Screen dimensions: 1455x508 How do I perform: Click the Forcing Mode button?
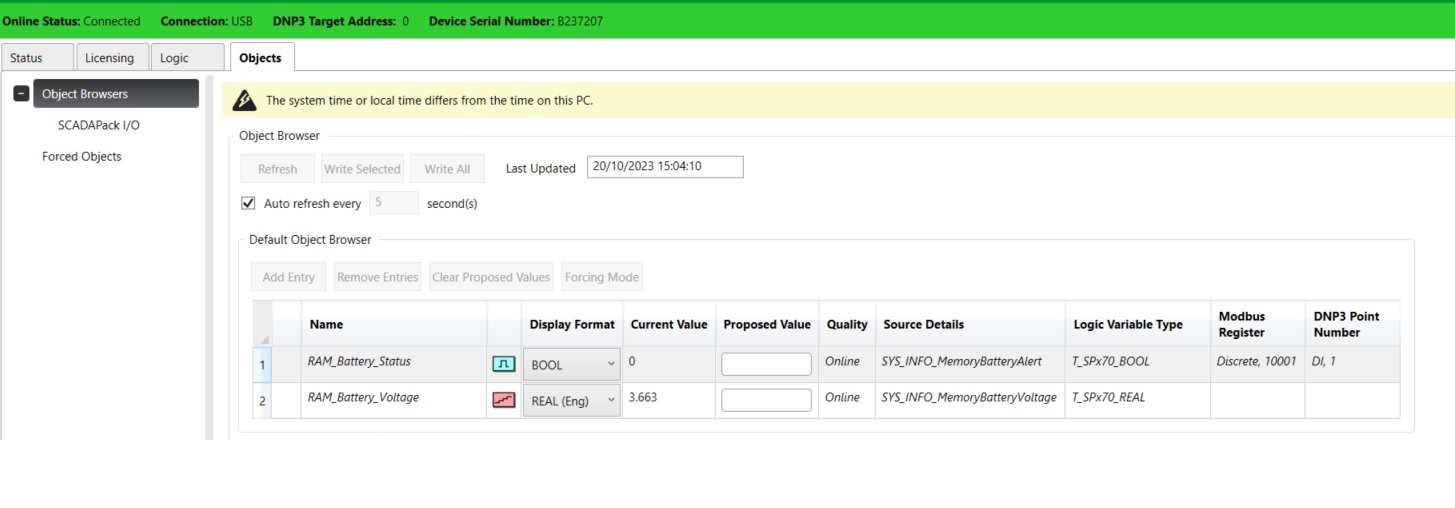click(x=601, y=277)
